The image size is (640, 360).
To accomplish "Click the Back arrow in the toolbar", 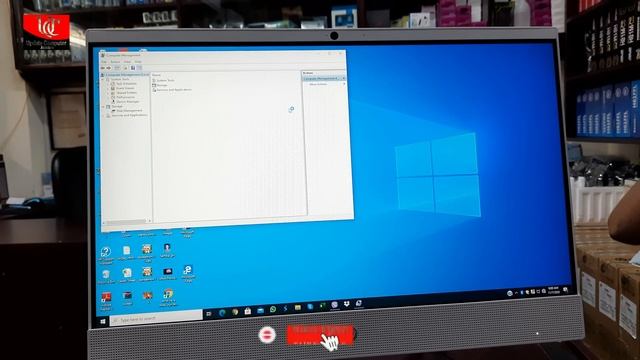I will pyautogui.click(x=103, y=68).
